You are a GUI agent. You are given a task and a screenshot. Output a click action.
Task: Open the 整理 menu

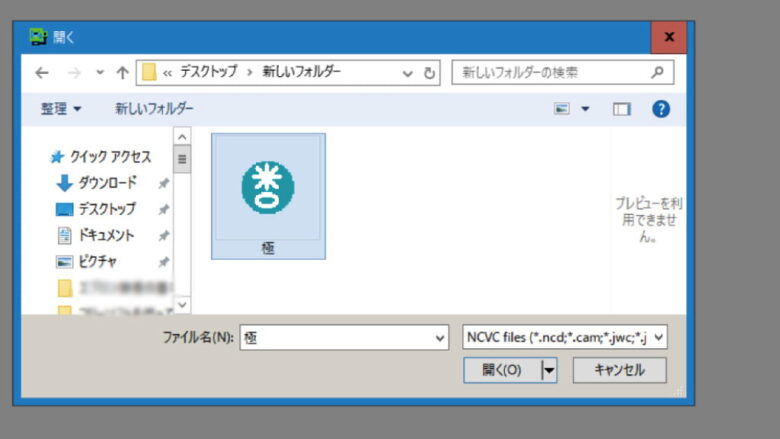[61, 109]
